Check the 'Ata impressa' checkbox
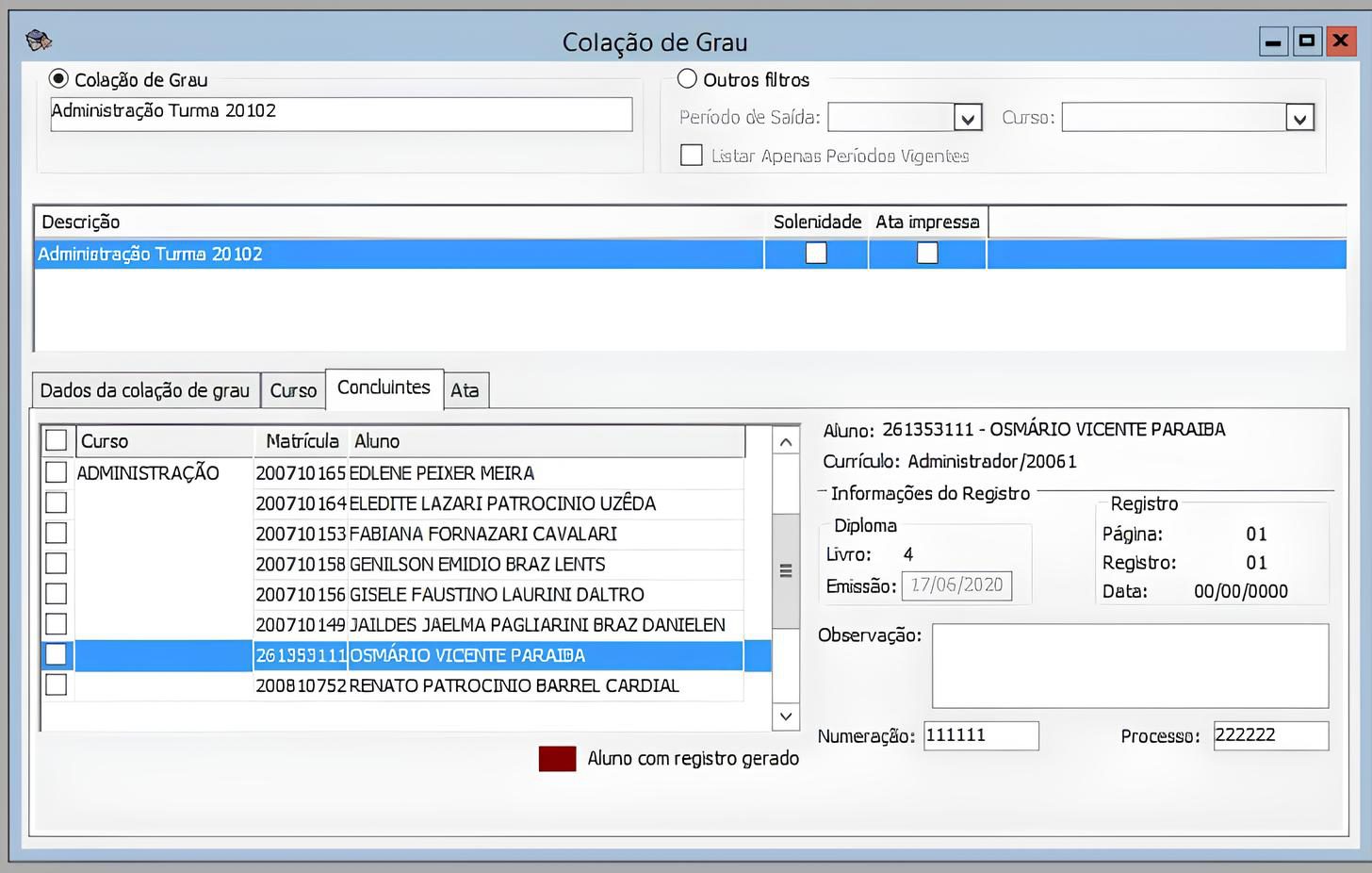Image resolution: width=1372 pixels, height=873 pixels. click(926, 253)
